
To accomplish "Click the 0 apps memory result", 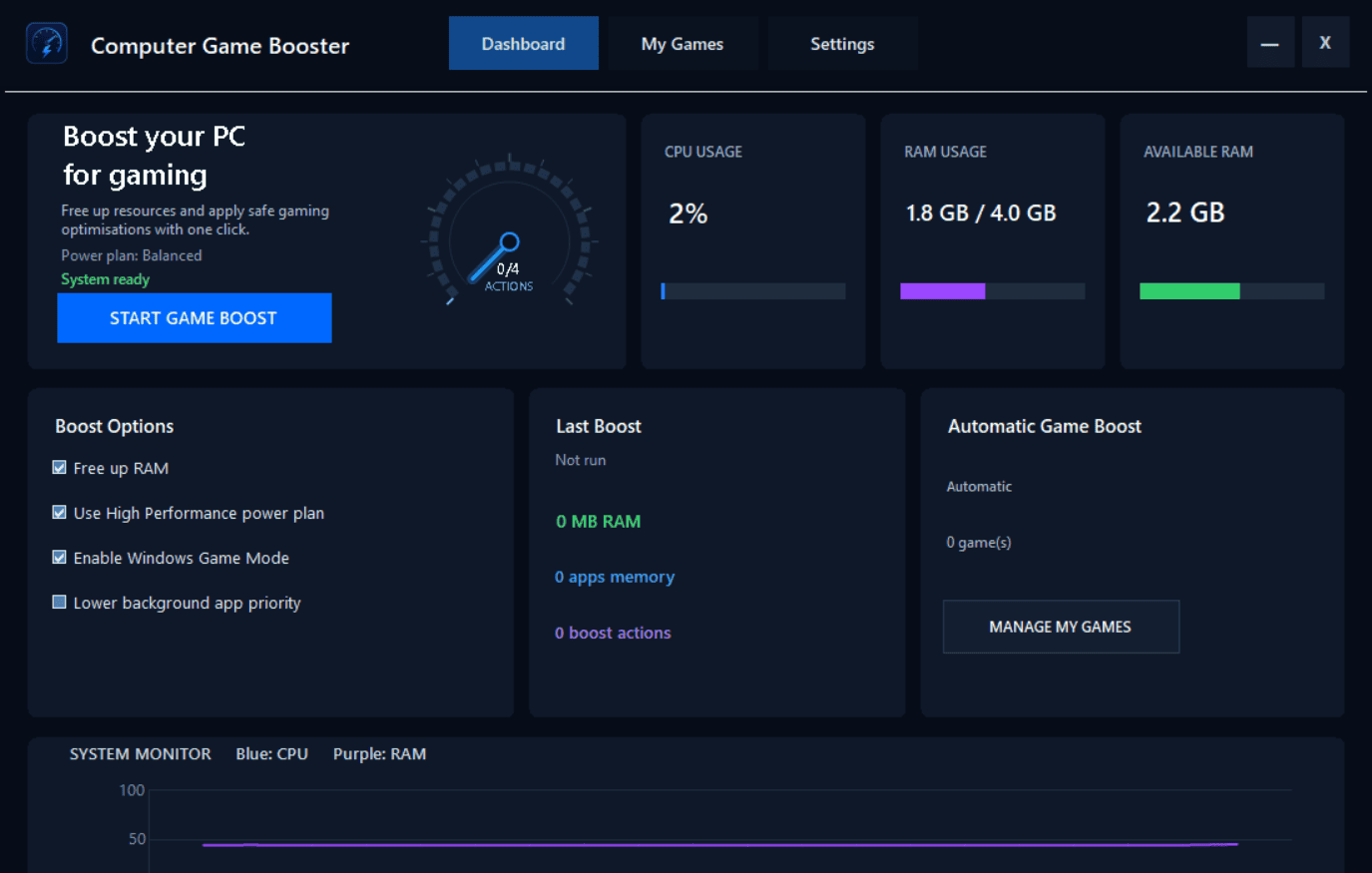I will coord(615,577).
